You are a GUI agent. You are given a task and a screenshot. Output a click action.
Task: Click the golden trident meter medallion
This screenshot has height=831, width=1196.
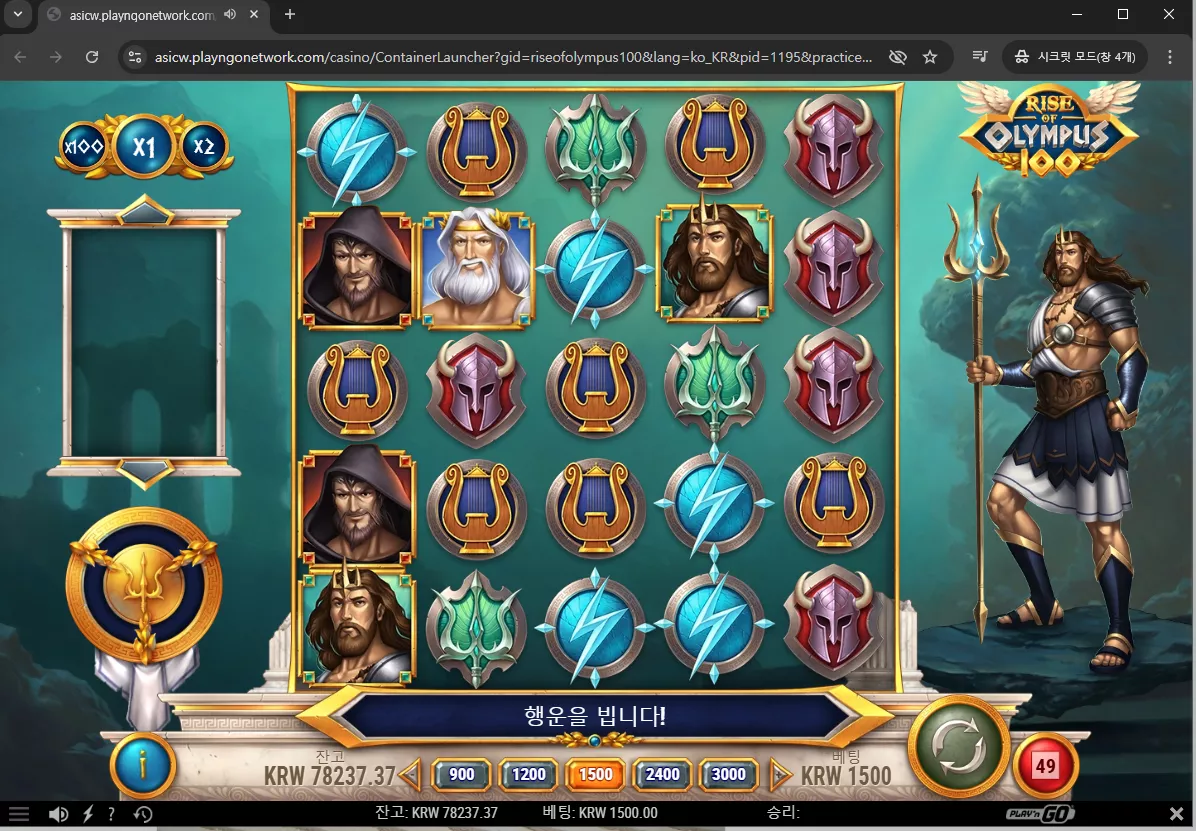click(144, 585)
